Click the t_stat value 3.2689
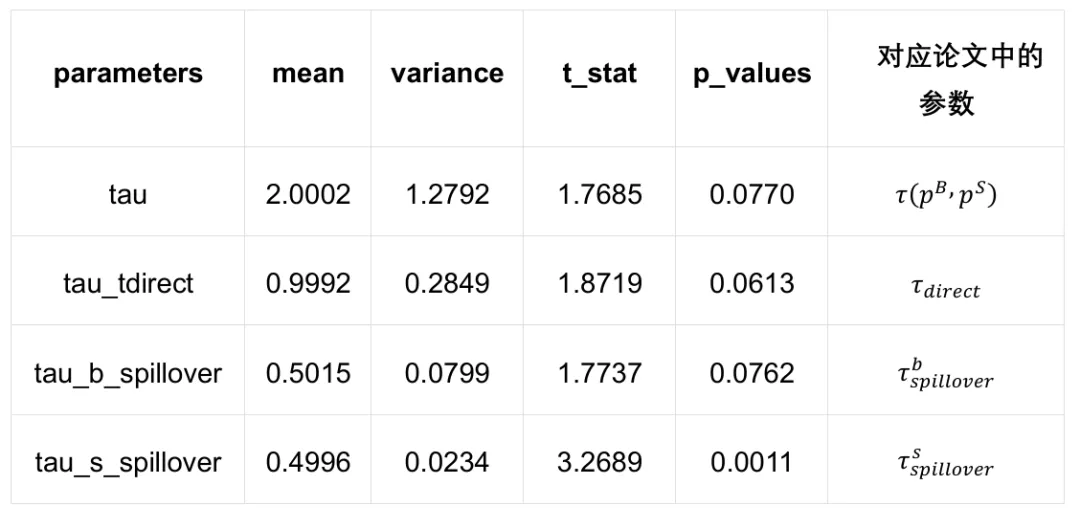Image resolution: width=1080 pixels, height=529 pixels. pyautogui.click(x=599, y=462)
